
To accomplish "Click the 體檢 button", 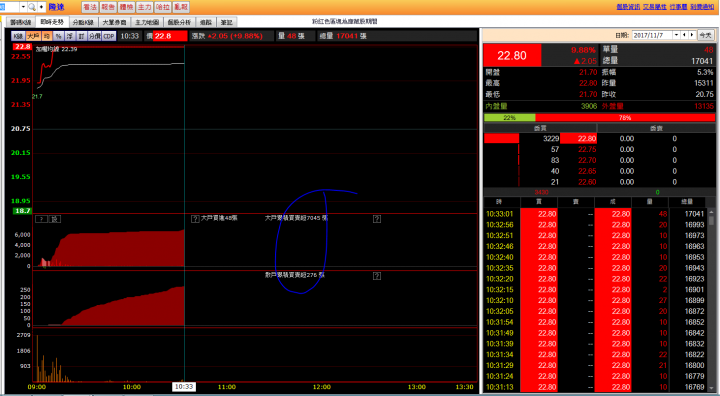I will pyautogui.click(x=126, y=7).
